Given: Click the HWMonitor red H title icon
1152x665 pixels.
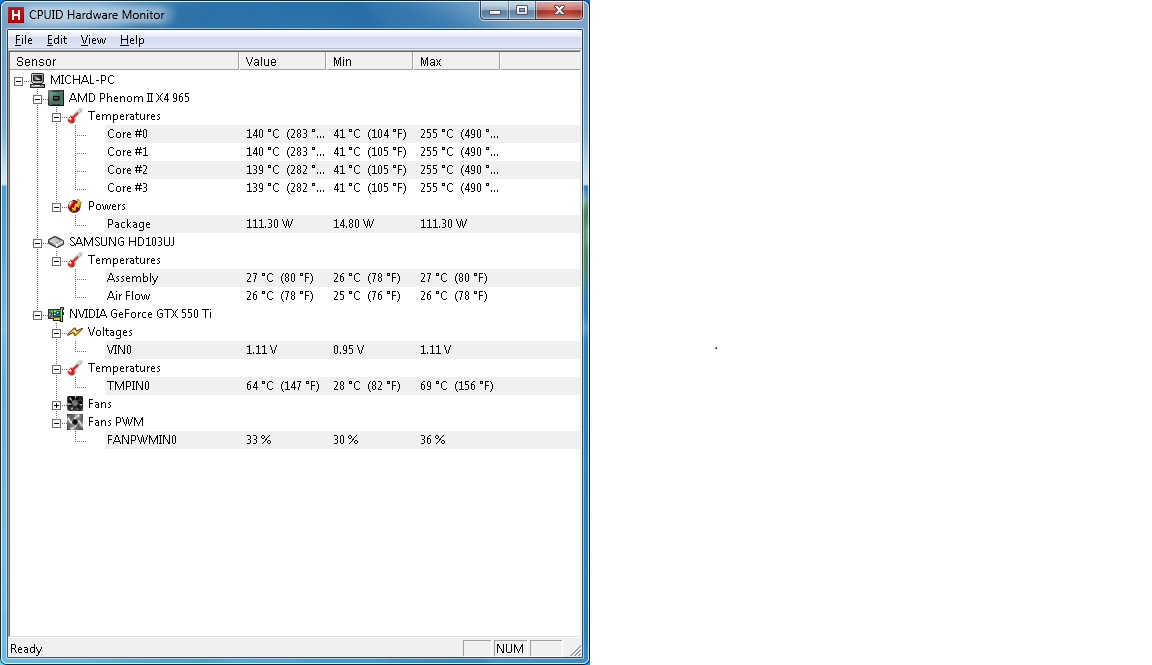Looking at the screenshot, I should coord(15,14).
